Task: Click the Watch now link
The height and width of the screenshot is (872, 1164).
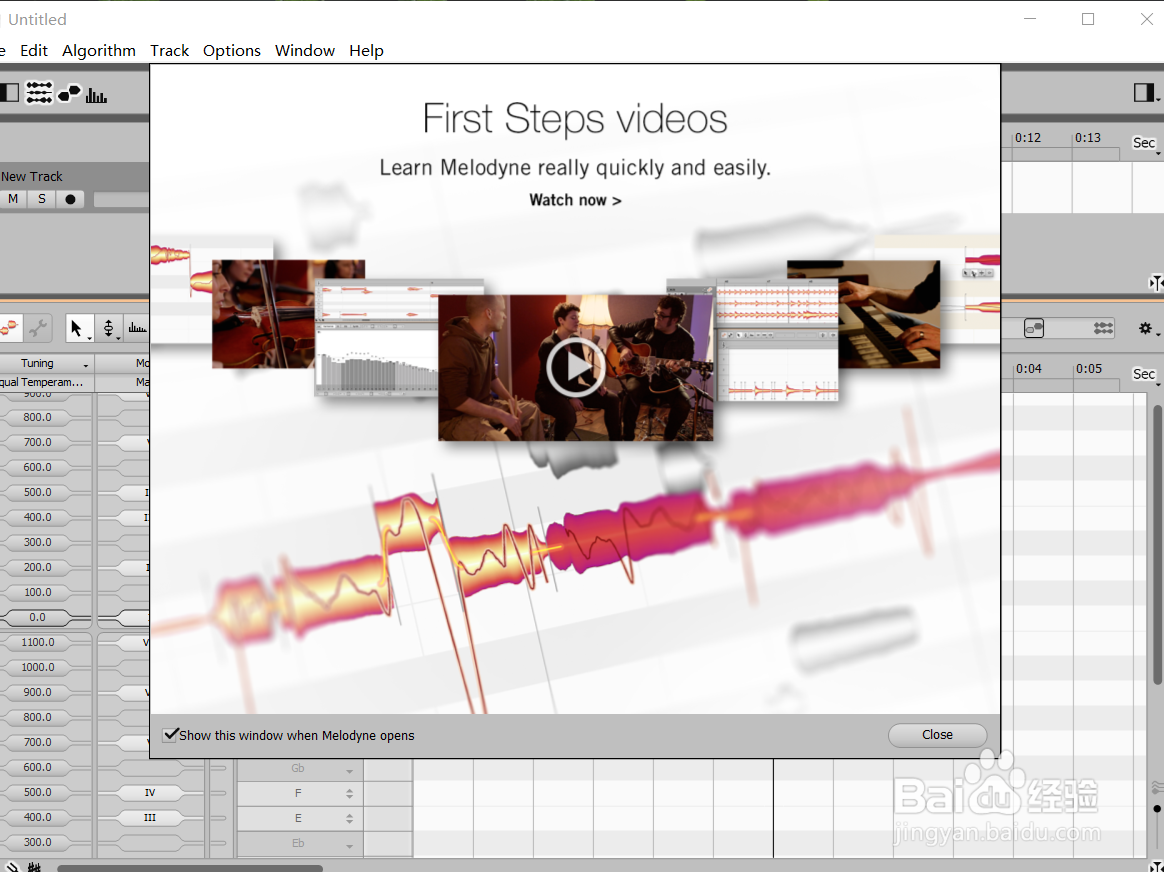Action: pos(575,200)
